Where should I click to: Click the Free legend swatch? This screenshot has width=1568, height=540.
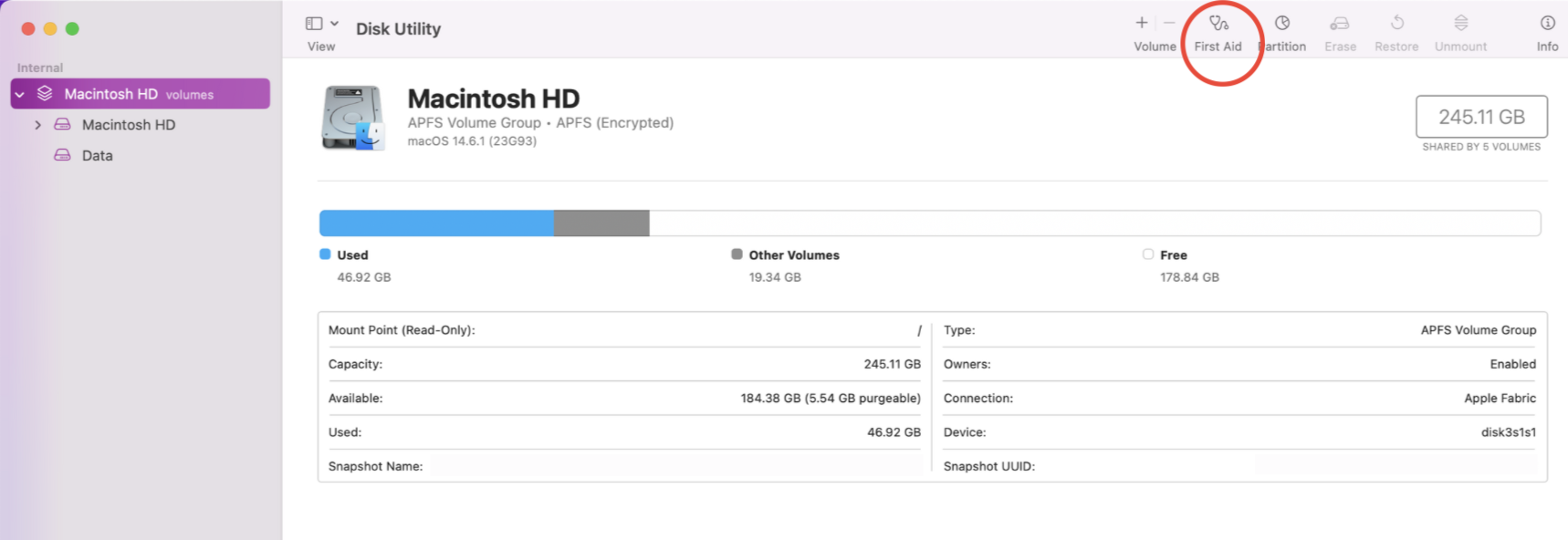tap(1148, 254)
